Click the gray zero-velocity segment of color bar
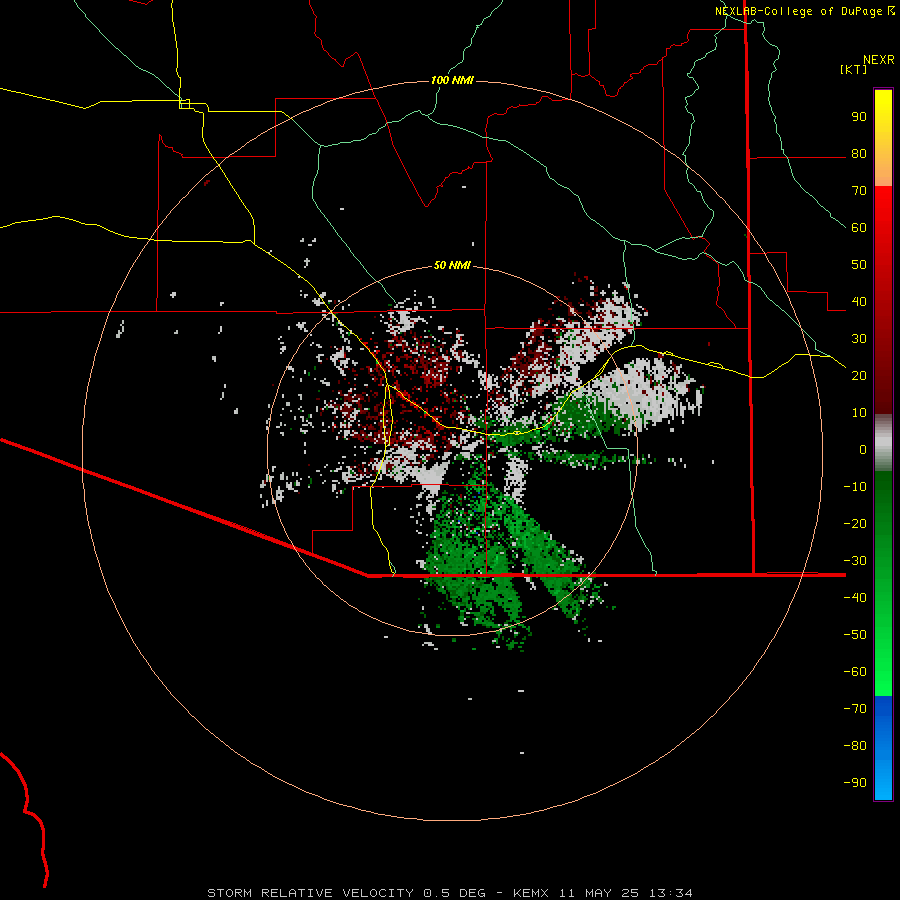The width and height of the screenshot is (900, 900). coord(883,443)
